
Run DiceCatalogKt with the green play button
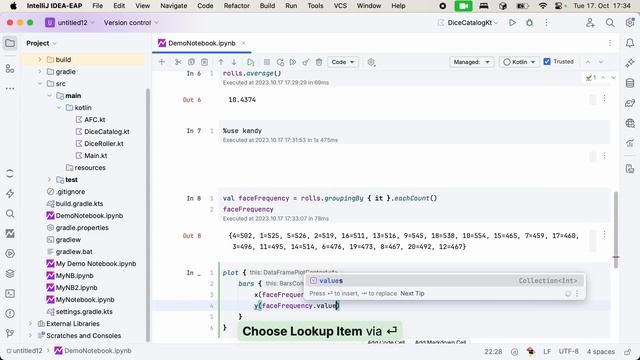[512, 23]
